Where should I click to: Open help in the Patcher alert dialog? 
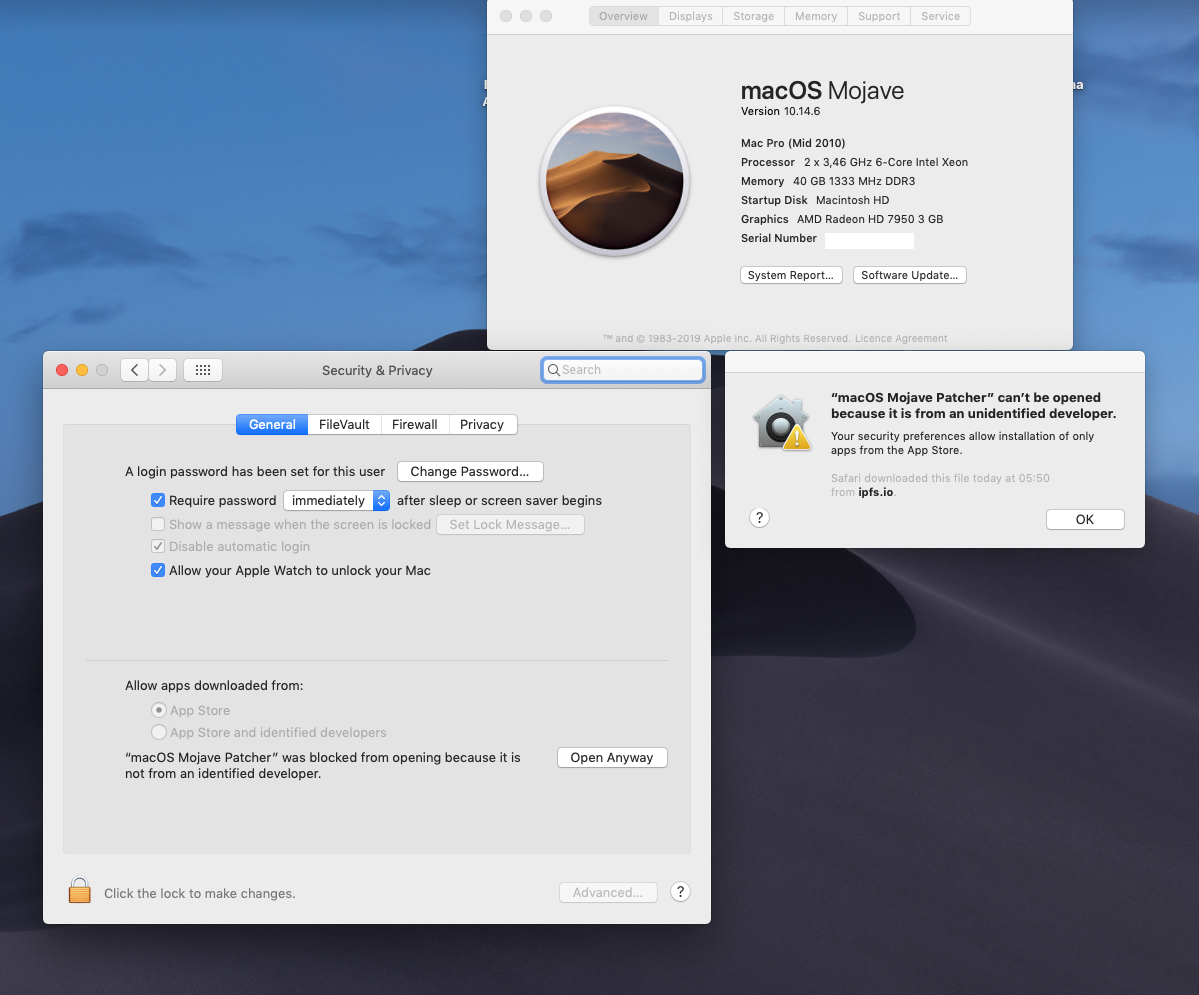759,518
